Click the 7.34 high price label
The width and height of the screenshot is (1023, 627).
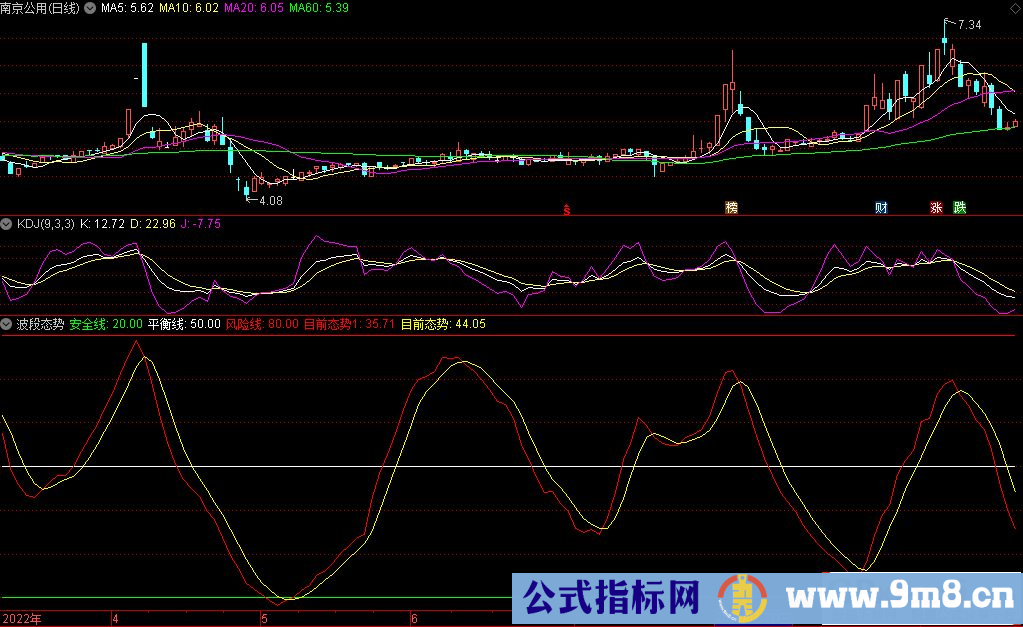(970, 25)
